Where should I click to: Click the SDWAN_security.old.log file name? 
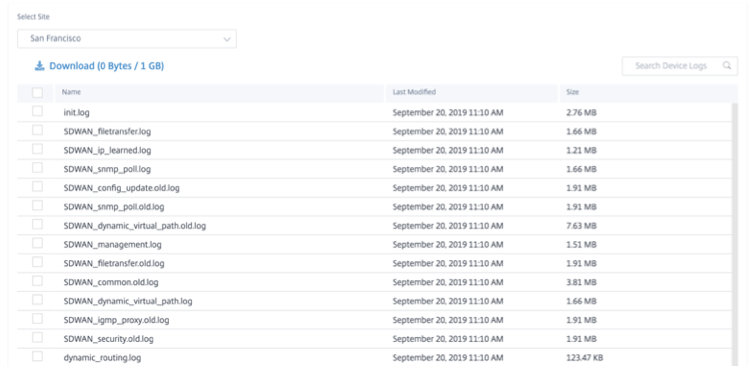coord(109,339)
